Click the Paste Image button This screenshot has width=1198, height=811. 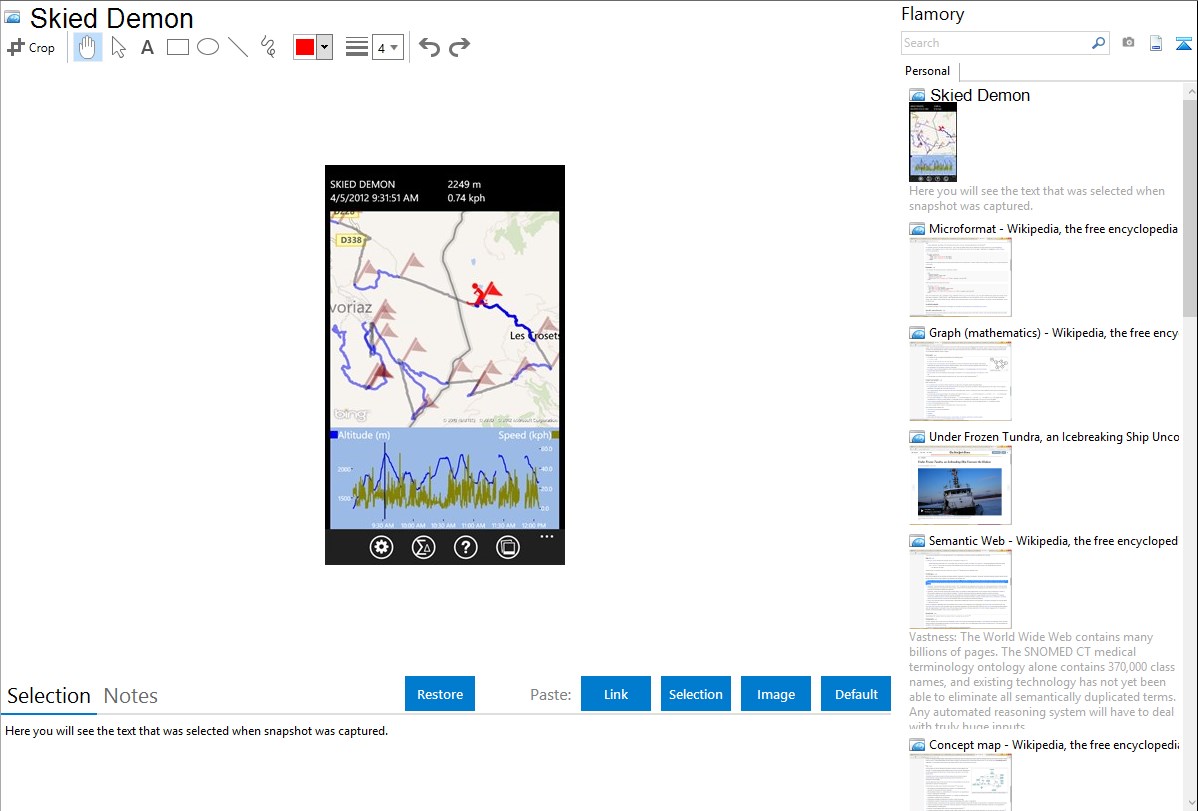pyautogui.click(x=775, y=694)
